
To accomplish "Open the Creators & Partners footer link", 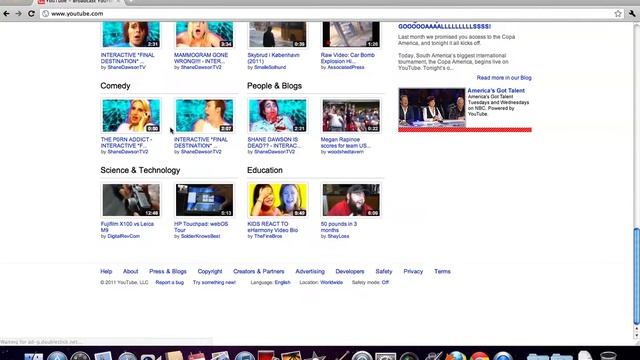I will tap(259, 271).
